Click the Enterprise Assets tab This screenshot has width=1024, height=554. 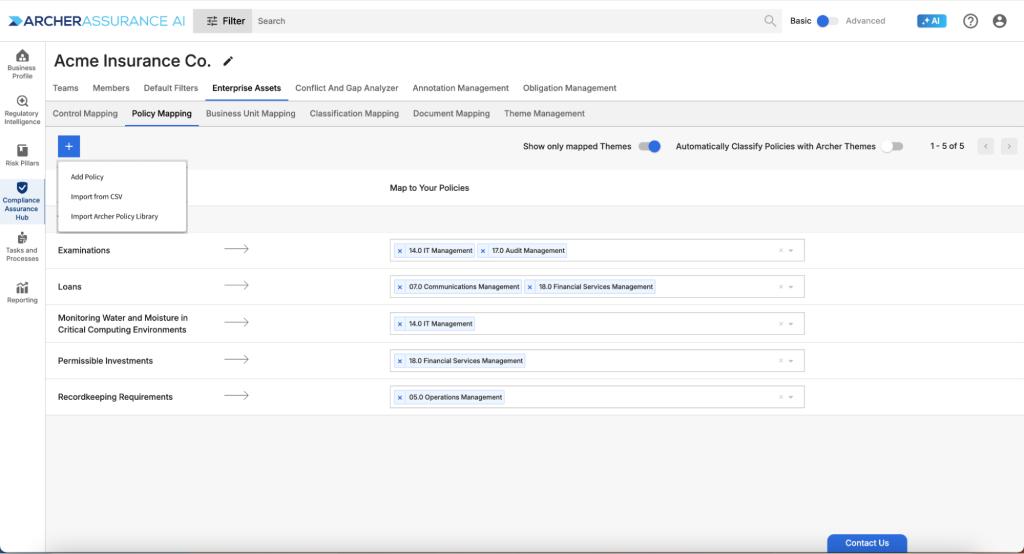click(246, 88)
